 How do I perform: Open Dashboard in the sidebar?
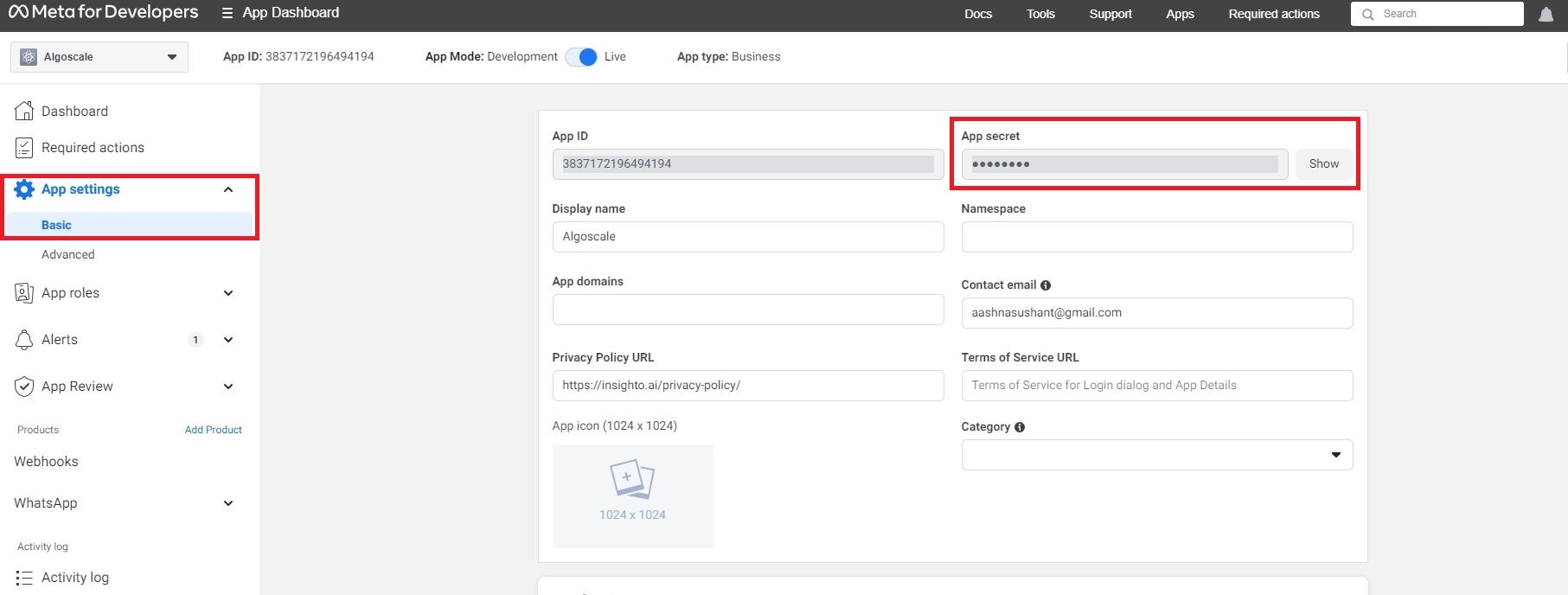point(74,111)
